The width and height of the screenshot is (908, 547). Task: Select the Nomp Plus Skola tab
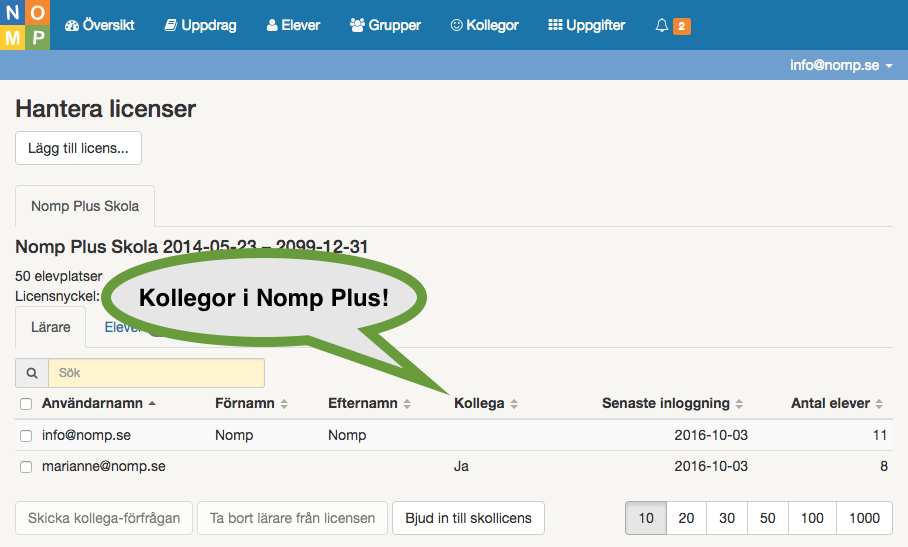(x=85, y=206)
